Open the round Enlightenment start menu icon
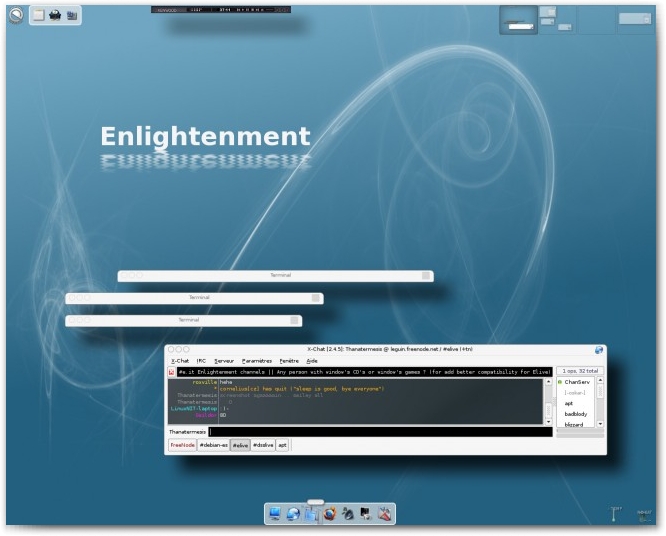Image resolution: width=666 pixels, height=536 pixels. pos(16,16)
